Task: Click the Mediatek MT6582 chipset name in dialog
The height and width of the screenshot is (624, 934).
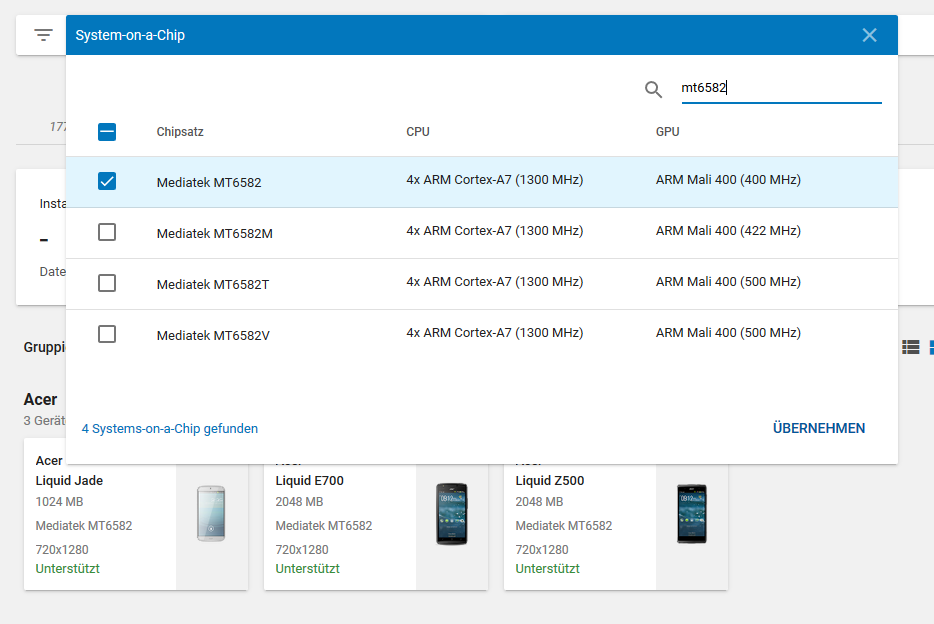Action: click(x=208, y=183)
